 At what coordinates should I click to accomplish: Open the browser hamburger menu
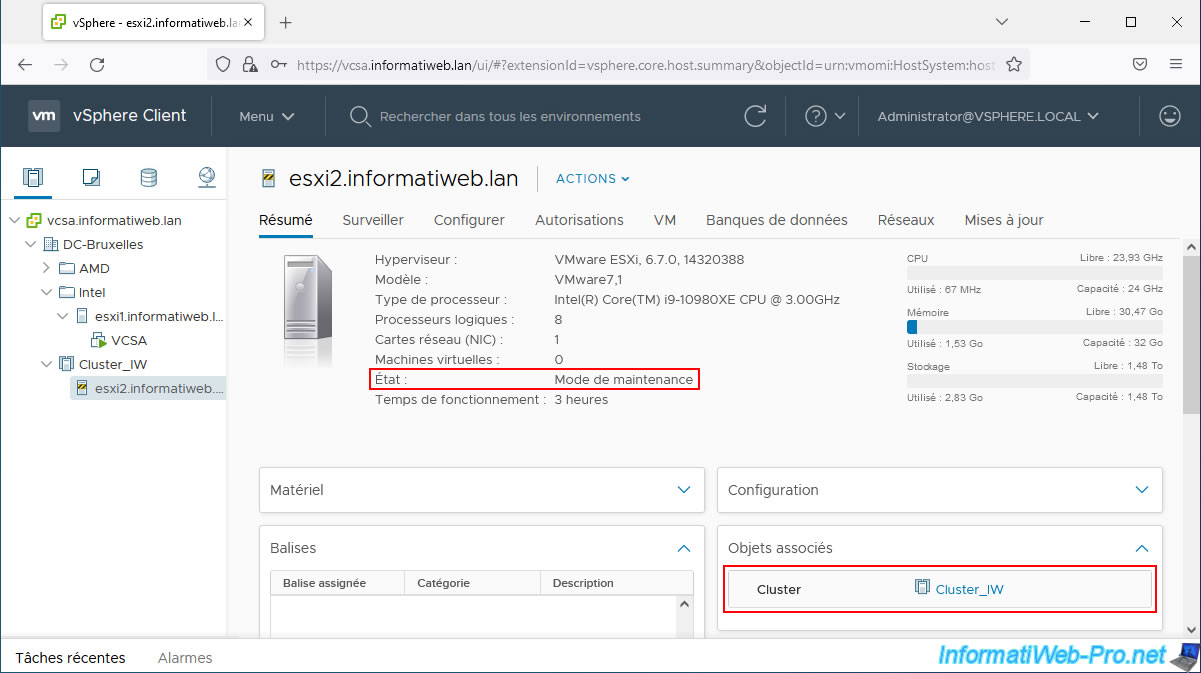[x=1176, y=64]
